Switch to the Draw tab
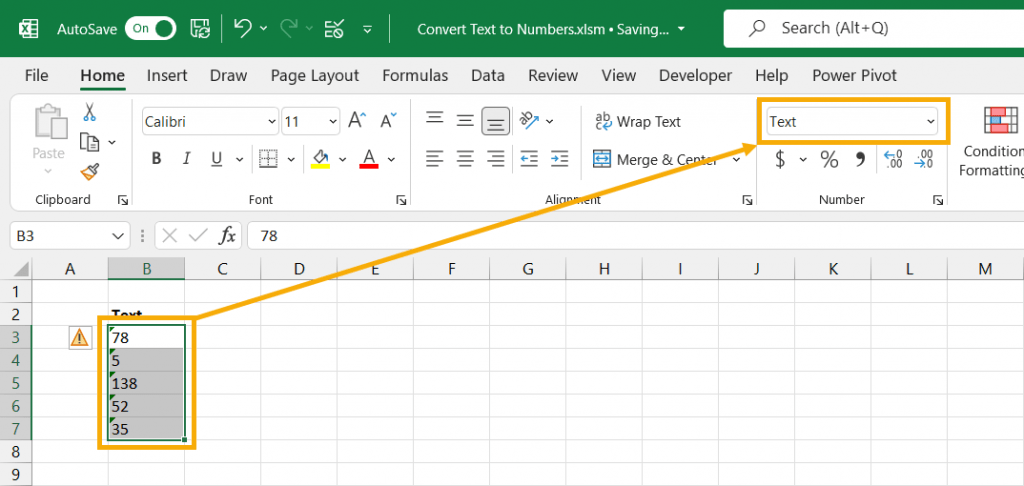The width and height of the screenshot is (1024, 486). click(229, 76)
